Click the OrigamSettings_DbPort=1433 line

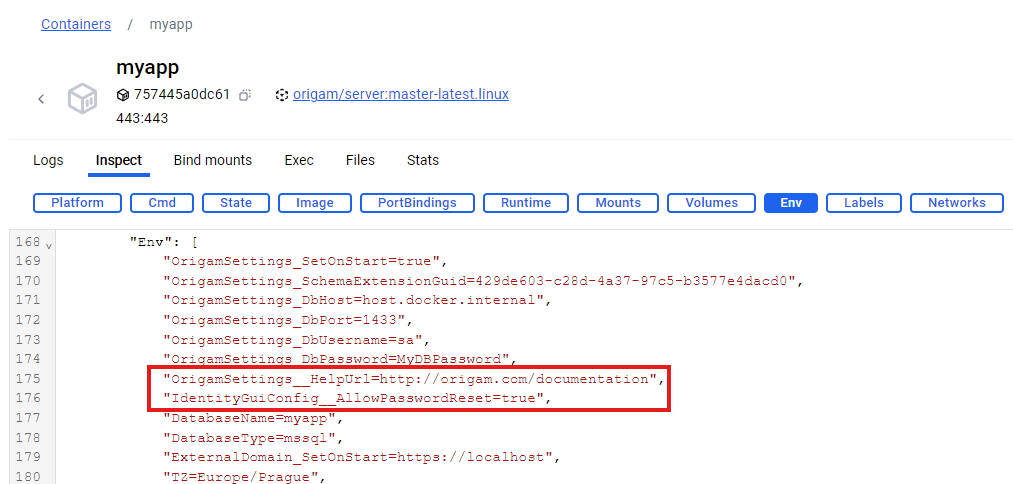point(287,320)
